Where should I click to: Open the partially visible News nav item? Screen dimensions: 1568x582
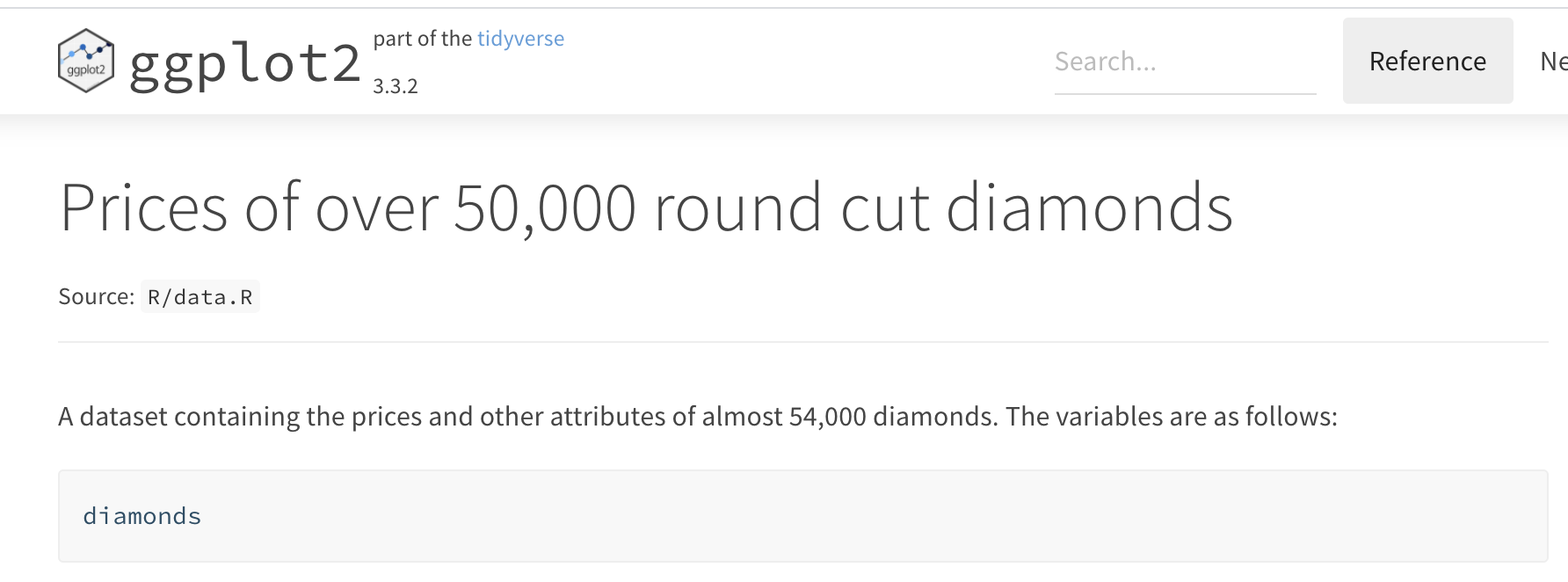click(x=1553, y=62)
